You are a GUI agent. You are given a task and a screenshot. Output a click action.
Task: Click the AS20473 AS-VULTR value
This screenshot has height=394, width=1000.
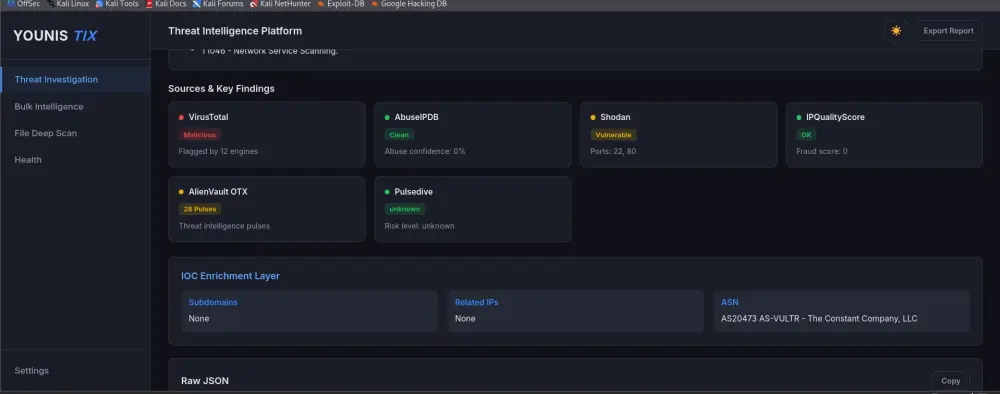coord(819,319)
